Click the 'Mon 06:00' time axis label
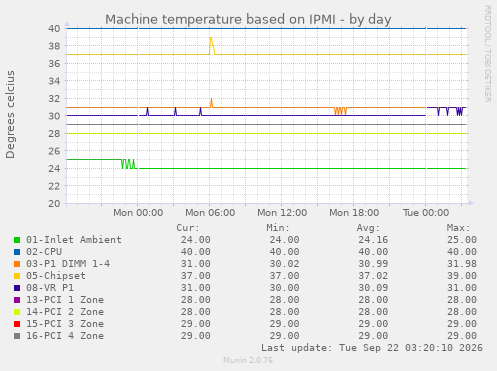497x371 pixels. tap(210, 213)
